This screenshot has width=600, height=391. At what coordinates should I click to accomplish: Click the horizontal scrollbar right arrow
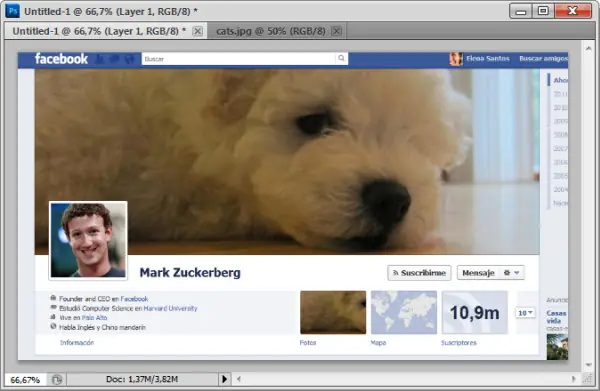pos(574,379)
